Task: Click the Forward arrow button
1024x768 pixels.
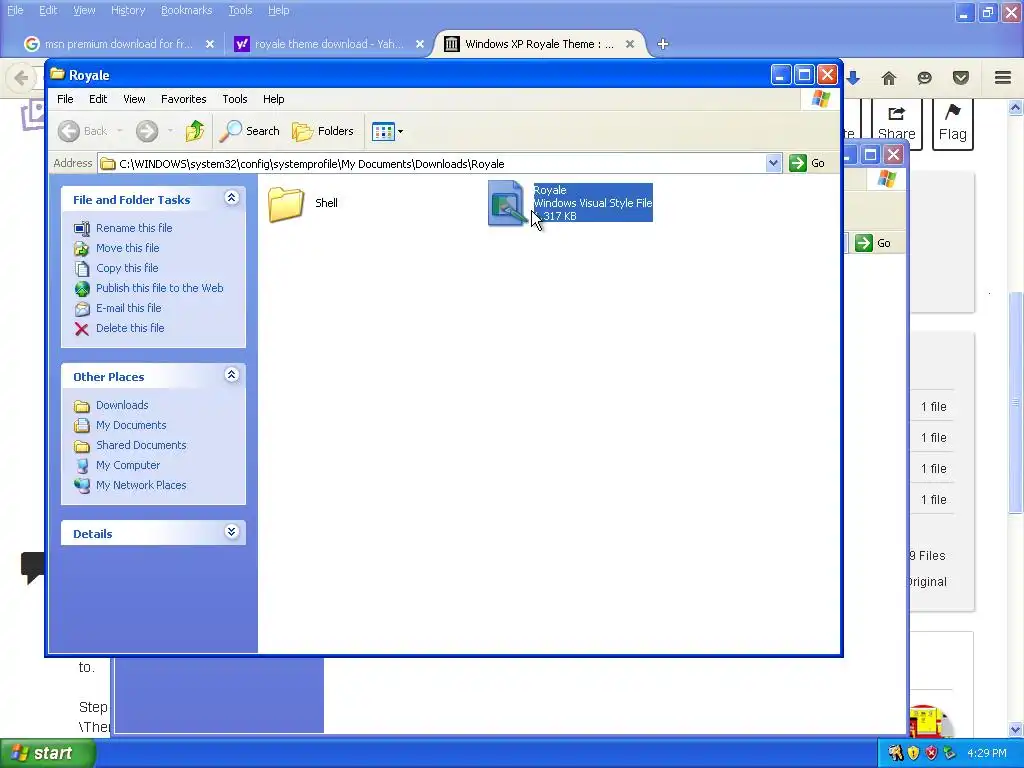Action: point(147,131)
